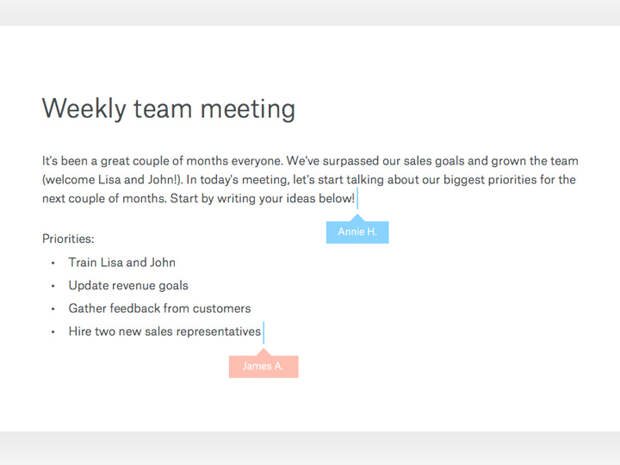Click the 'Gather feedback from customers' bullet item
This screenshot has width=620, height=465.
click(x=159, y=308)
